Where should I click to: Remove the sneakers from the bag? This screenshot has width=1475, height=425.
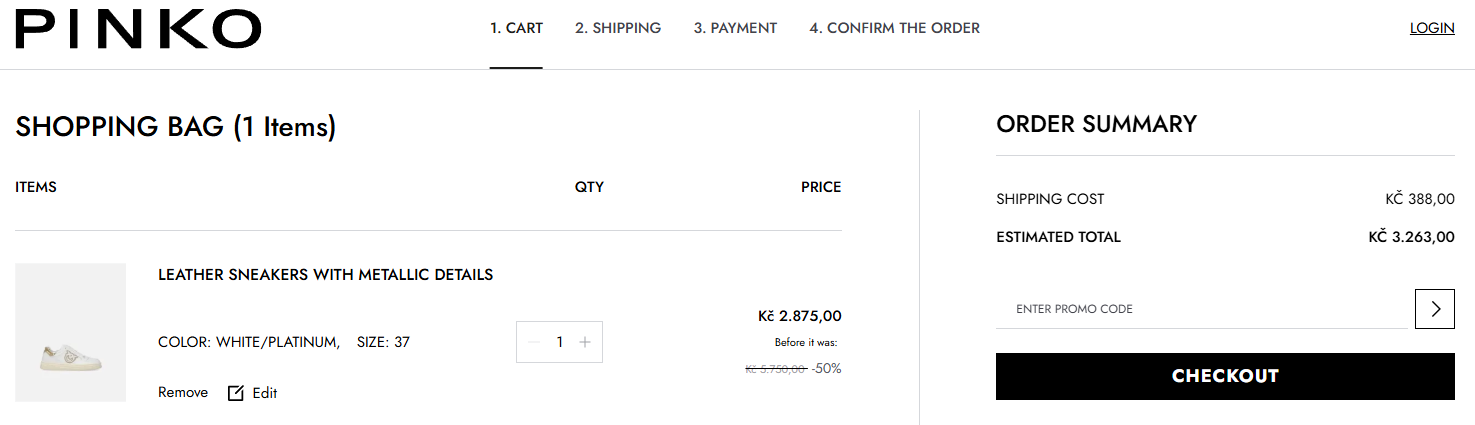point(183,393)
